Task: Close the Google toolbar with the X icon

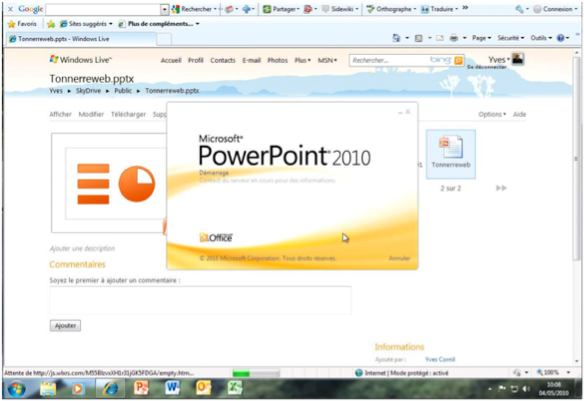Action: point(10,9)
